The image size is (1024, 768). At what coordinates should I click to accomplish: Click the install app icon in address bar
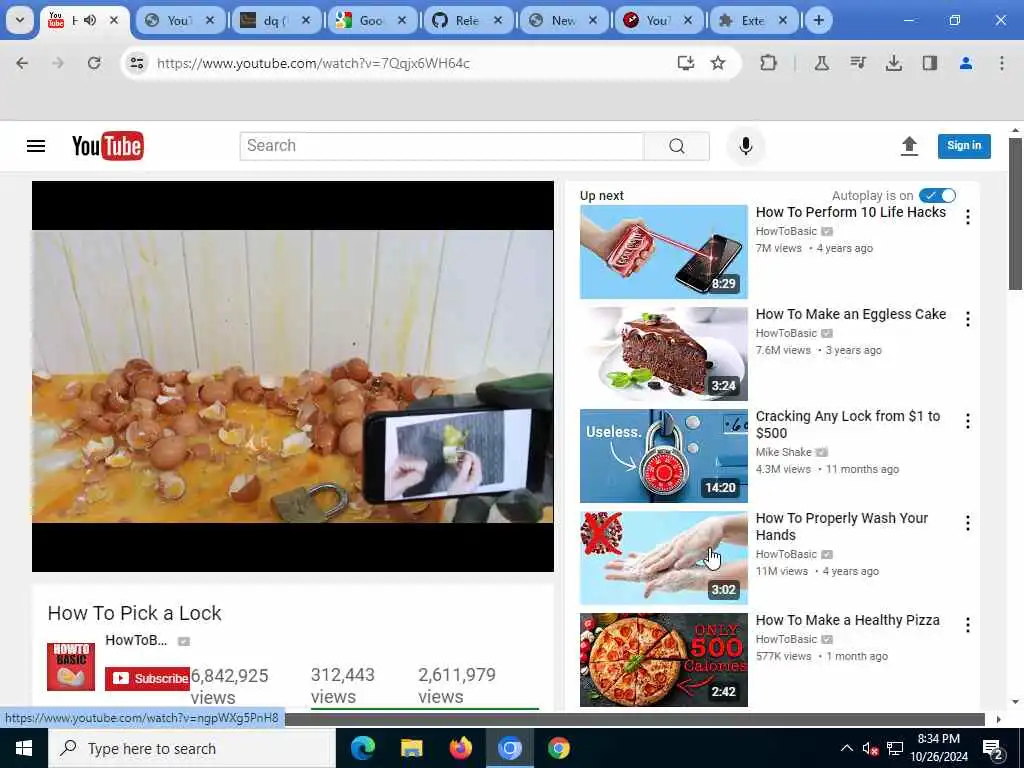pos(685,63)
